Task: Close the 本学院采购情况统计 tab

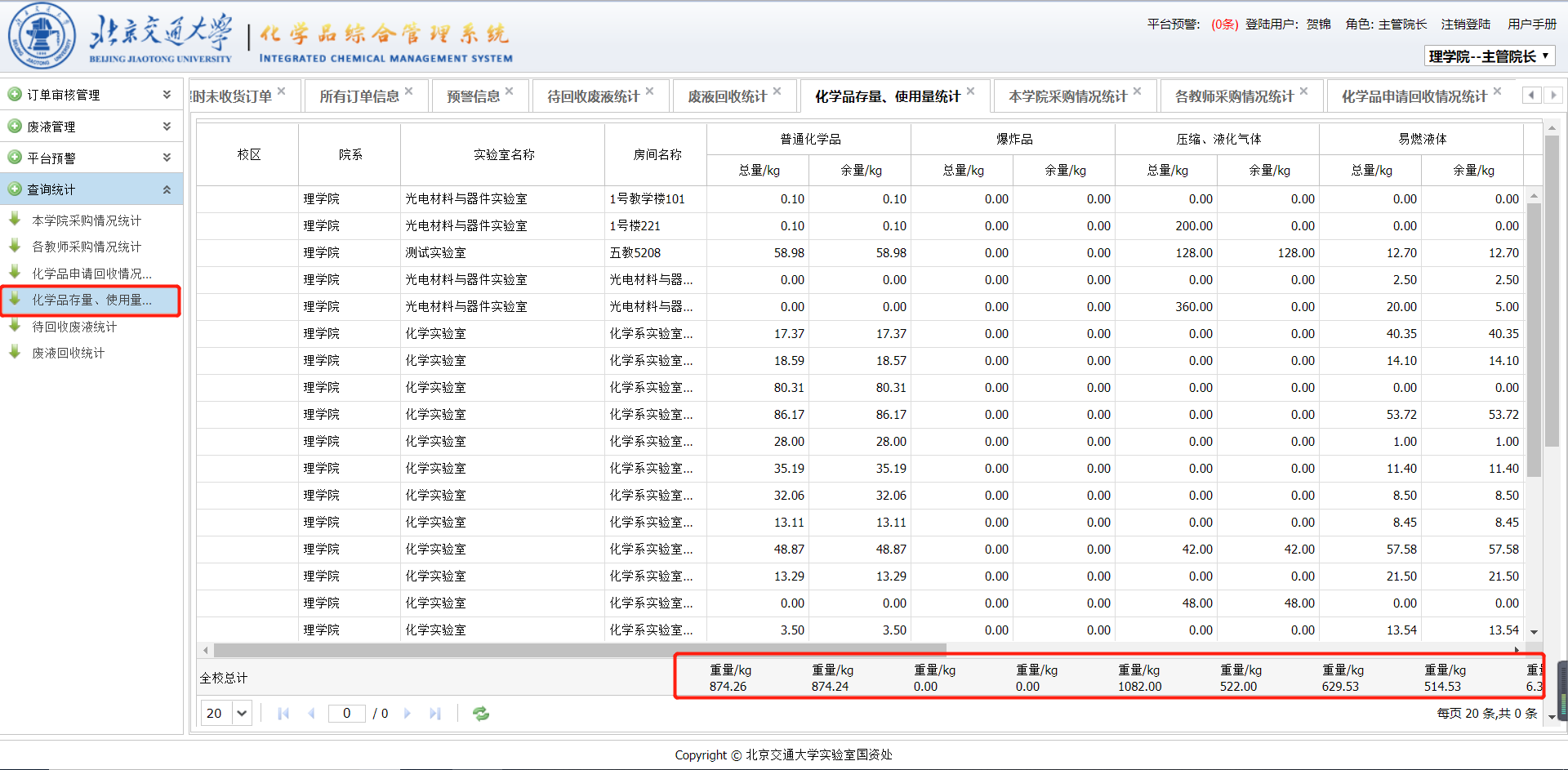Action: point(1138,91)
